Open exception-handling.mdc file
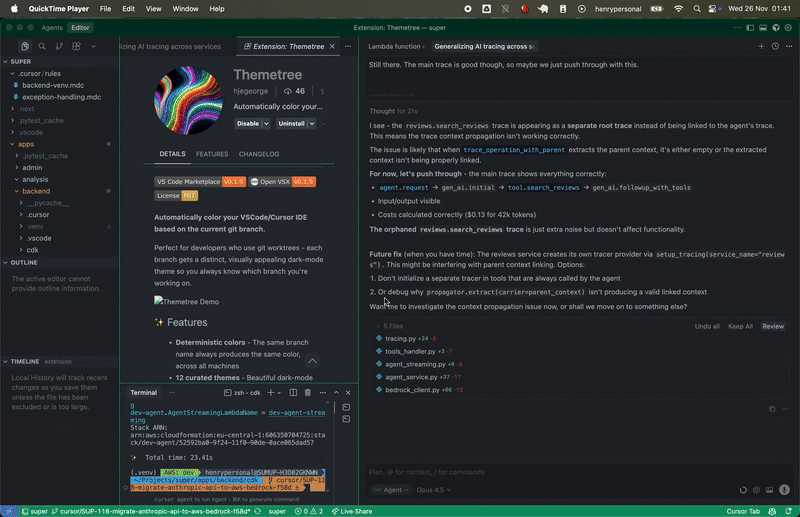The height and width of the screenshot is (517, 800). (x=61, y=97)
